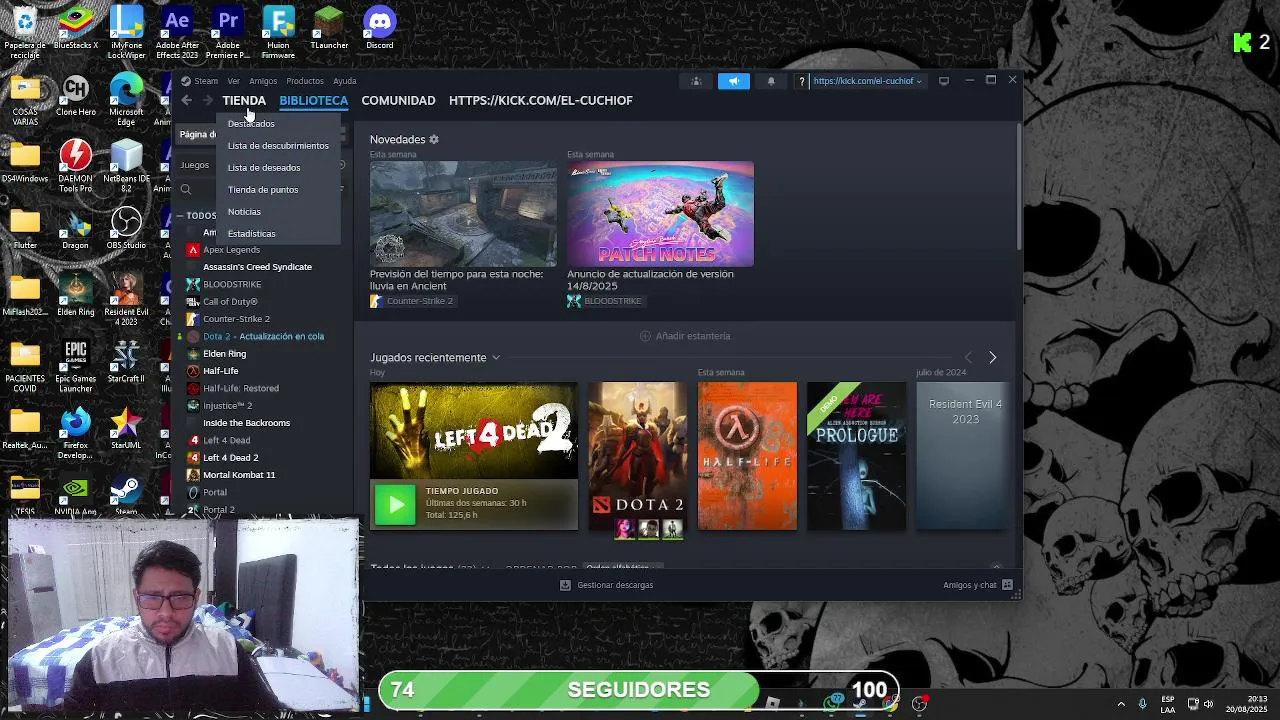Click the next arrow in Jugados recientemente

(992, 357)
